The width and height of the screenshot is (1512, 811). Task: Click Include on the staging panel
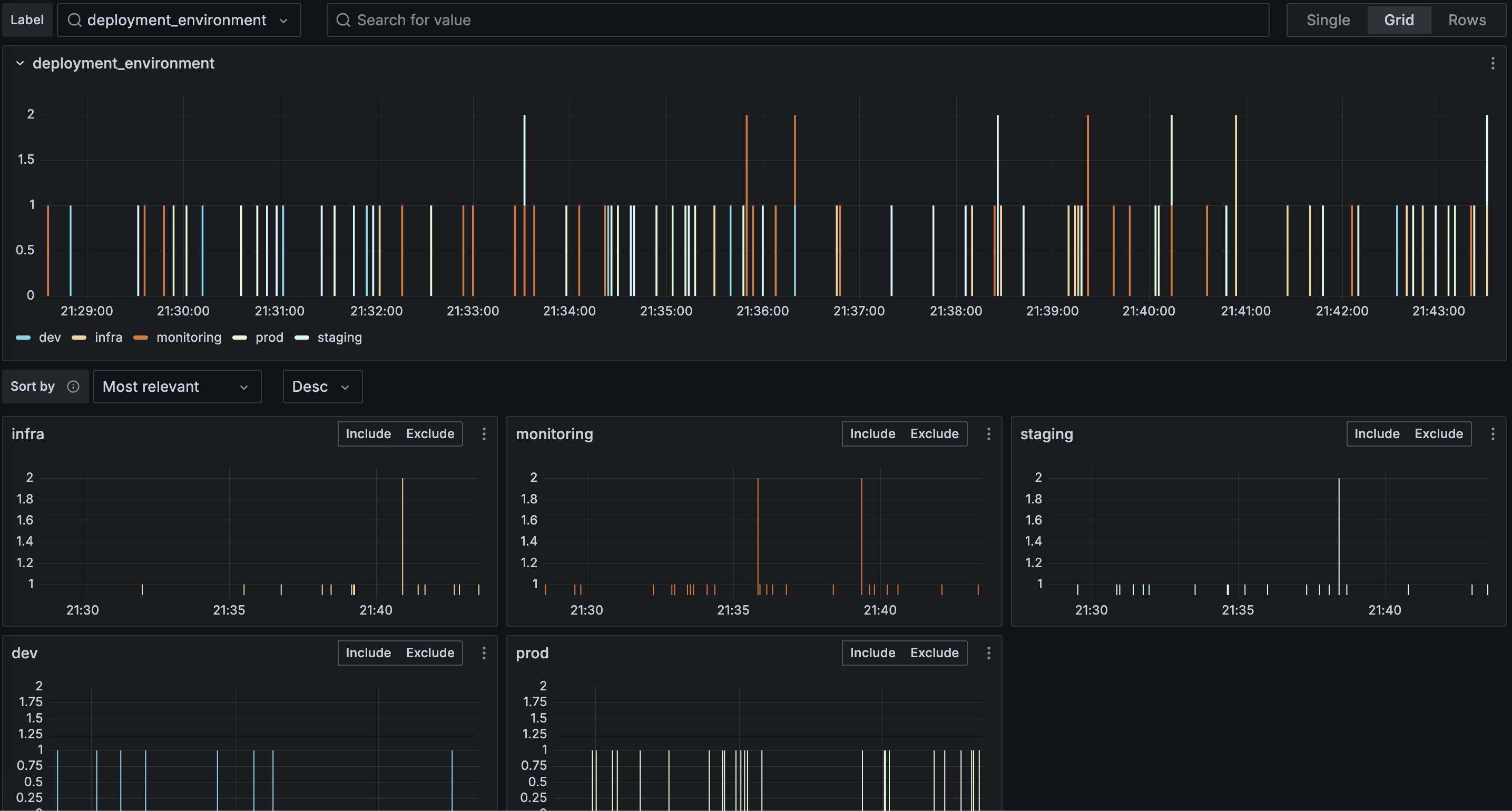pyautogui.click(x=1377, y=433)
